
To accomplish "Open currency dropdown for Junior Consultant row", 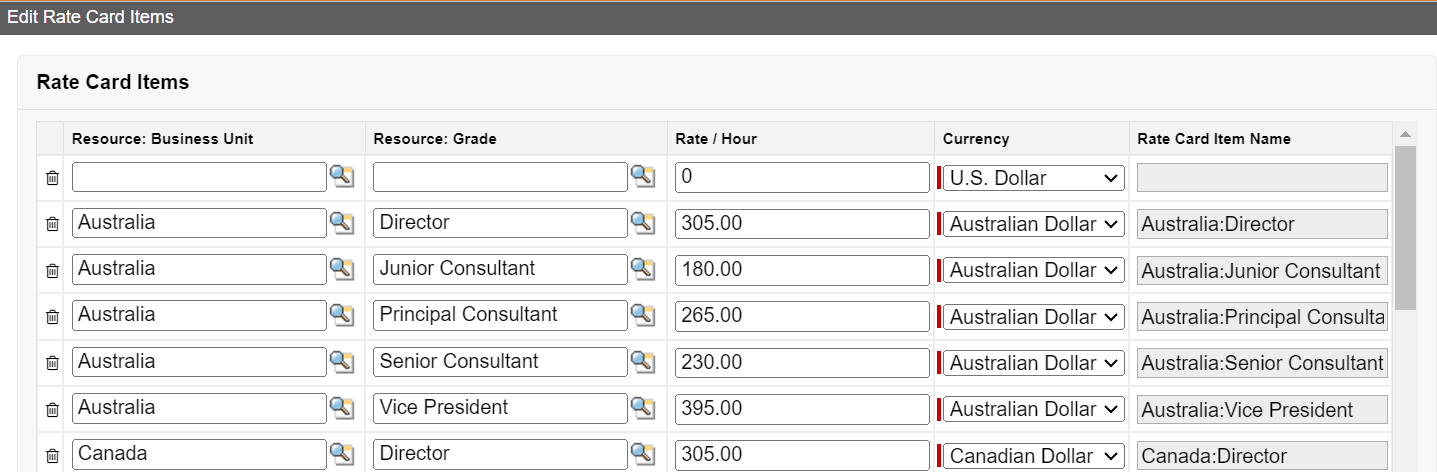I will [1034, 270].
